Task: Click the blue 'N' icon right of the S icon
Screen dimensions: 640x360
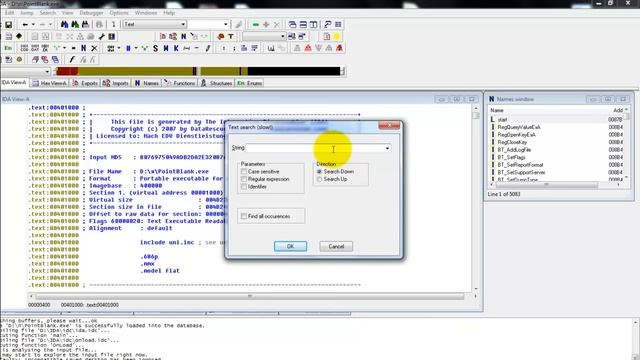Action: click(x=166, y=48)
